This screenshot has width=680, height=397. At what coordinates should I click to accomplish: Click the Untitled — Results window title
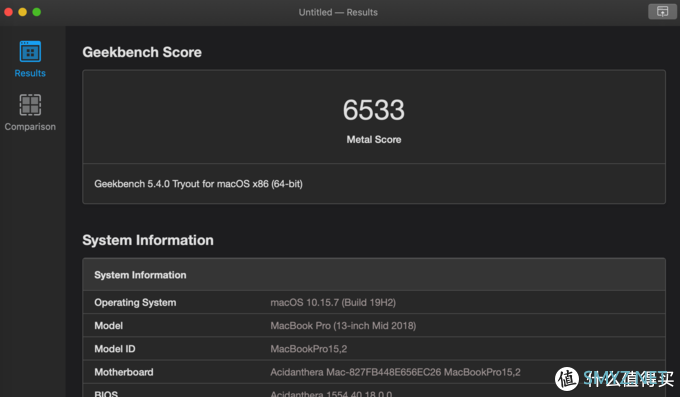[338, 12]
